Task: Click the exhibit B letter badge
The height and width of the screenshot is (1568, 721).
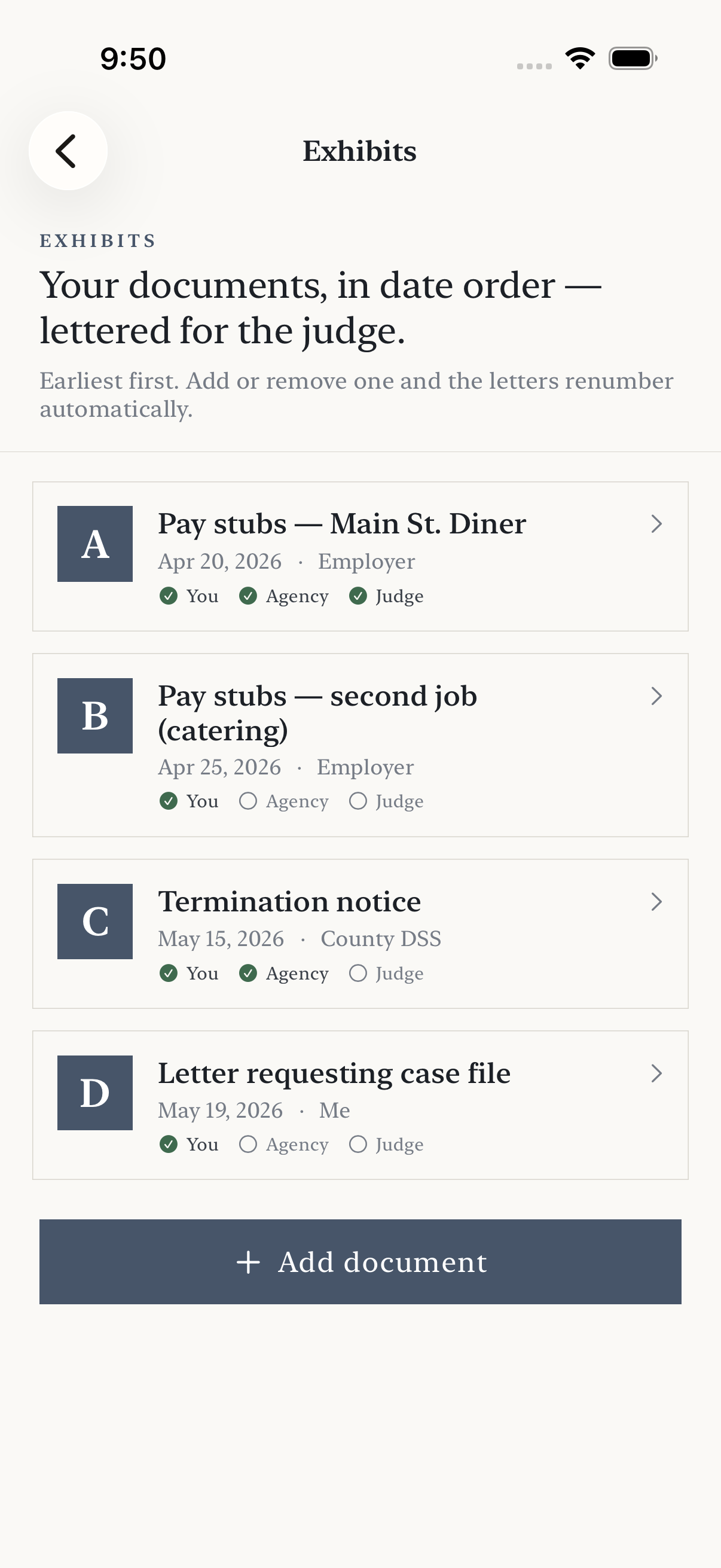Action: (95, 716)
